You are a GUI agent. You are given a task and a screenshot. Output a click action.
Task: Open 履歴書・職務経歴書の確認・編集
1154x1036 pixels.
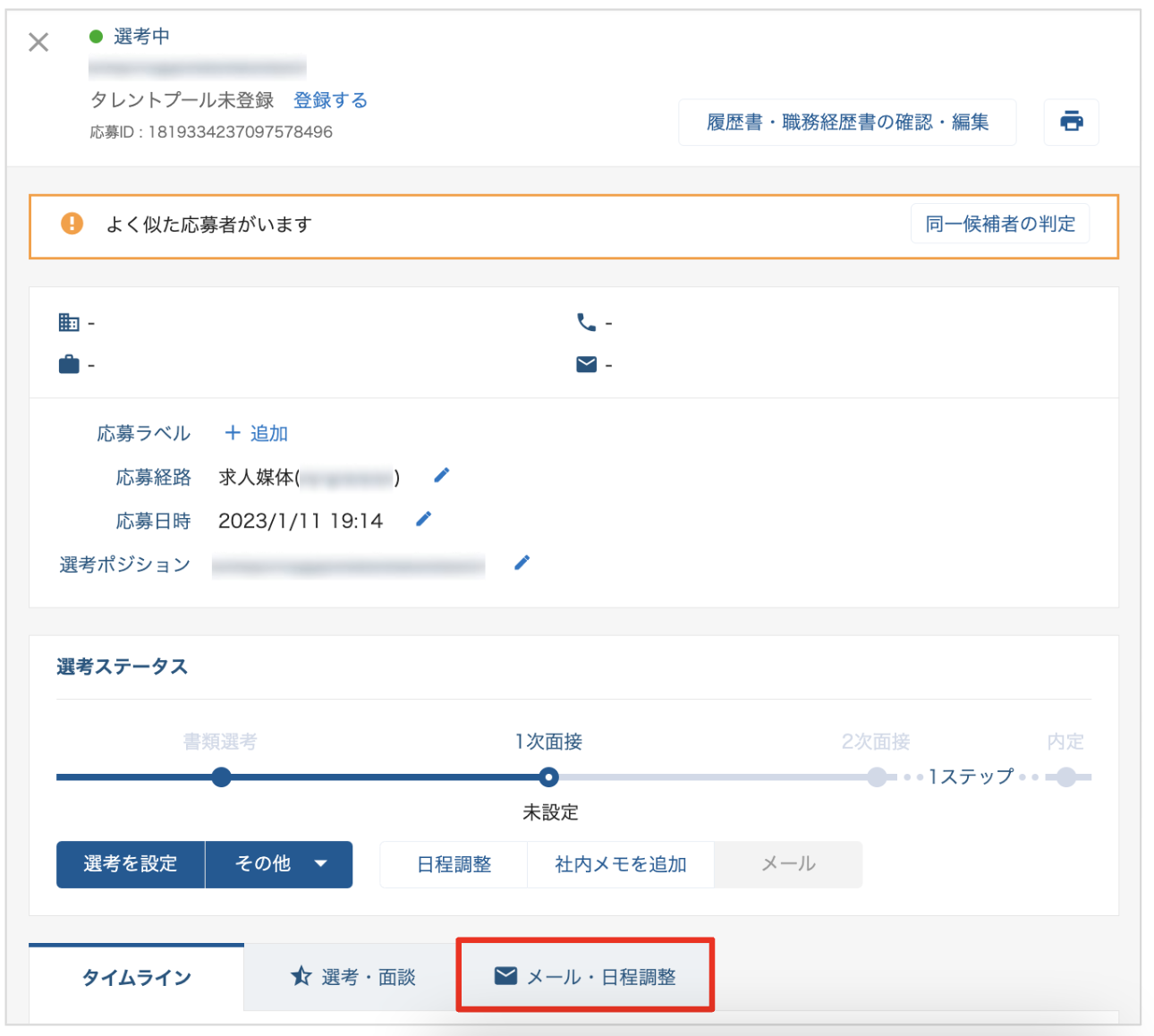click(847, 122)
